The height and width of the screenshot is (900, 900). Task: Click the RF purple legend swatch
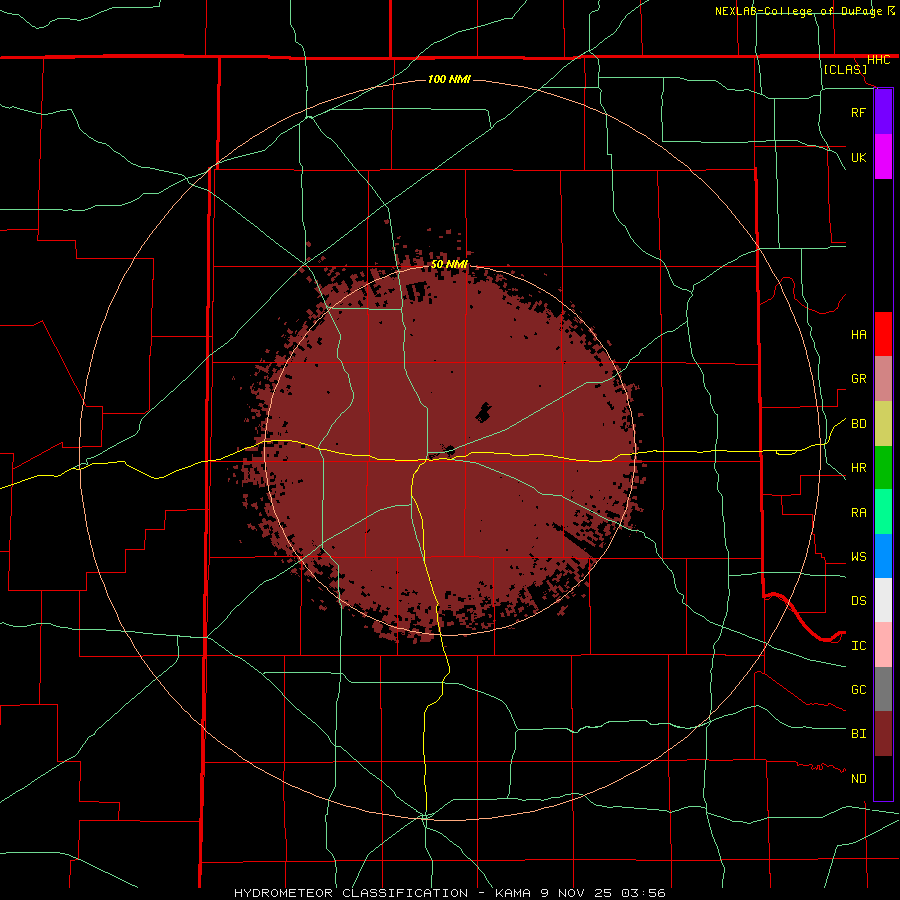pos(883,111)
